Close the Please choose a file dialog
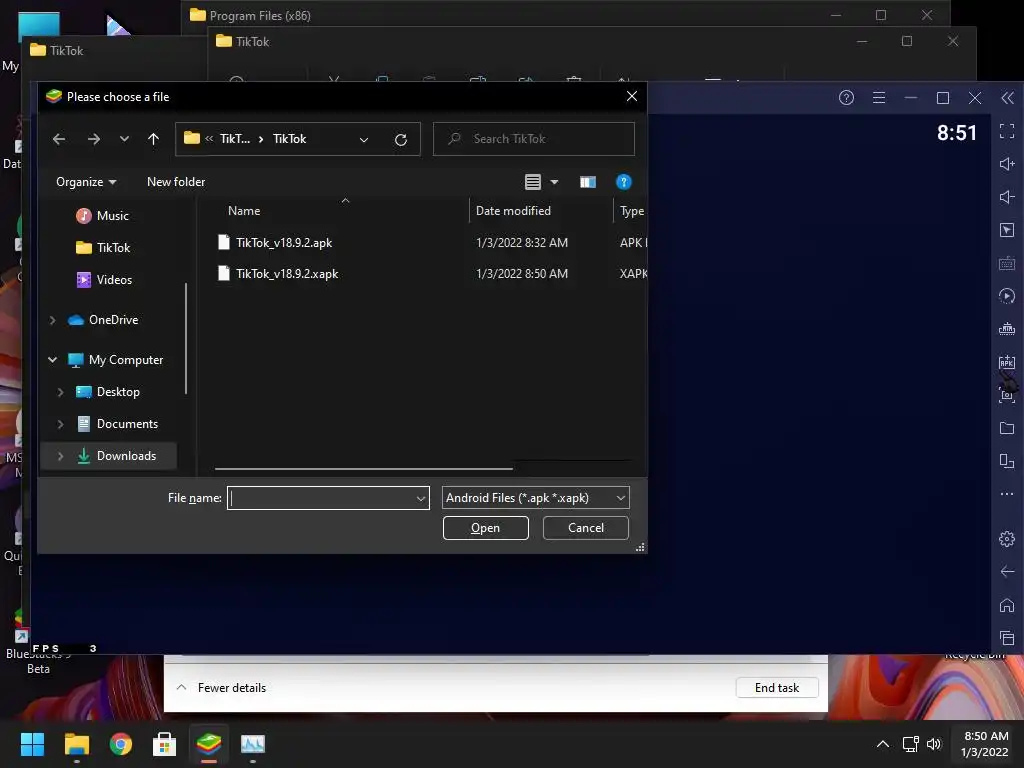Viewport: 1024px width, 768px height. 632,97
